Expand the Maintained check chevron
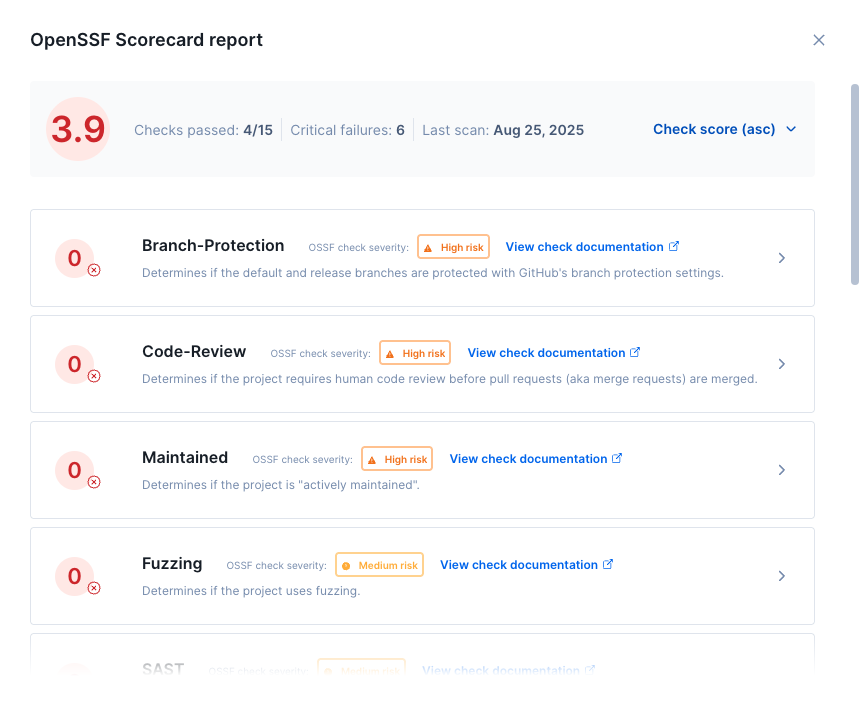 coord(782,470)
